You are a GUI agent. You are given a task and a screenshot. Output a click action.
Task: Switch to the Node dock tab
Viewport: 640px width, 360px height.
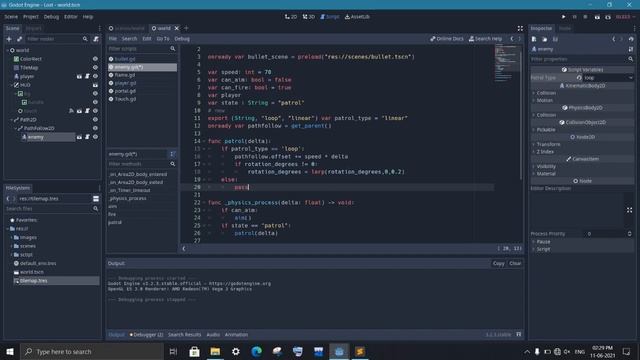pyautogui.click(x=565, y=28)
